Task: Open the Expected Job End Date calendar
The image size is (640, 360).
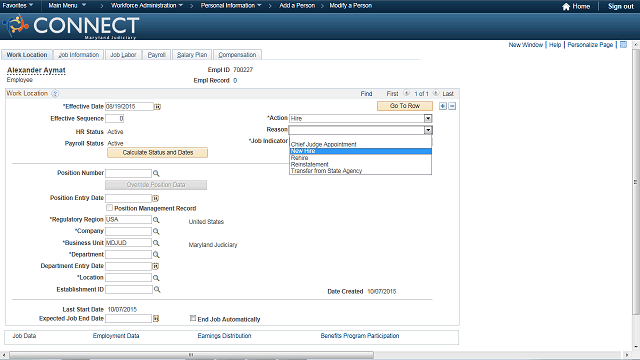Action: pyautogui.click(x=156, y=318)
